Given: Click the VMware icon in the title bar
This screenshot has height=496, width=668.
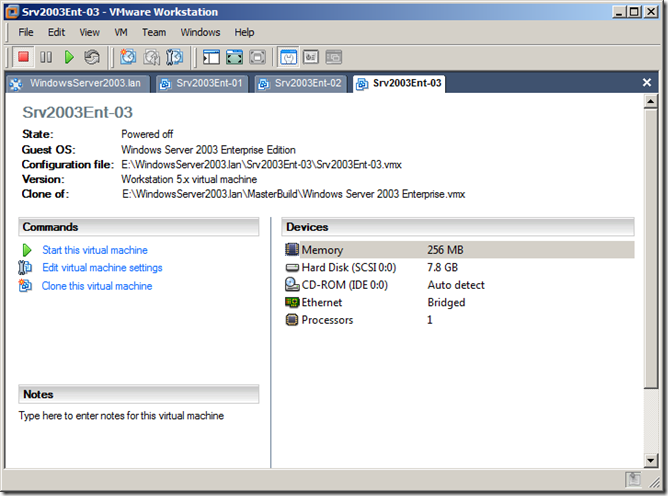Looking at the screenshot, I should click(13, 12).
